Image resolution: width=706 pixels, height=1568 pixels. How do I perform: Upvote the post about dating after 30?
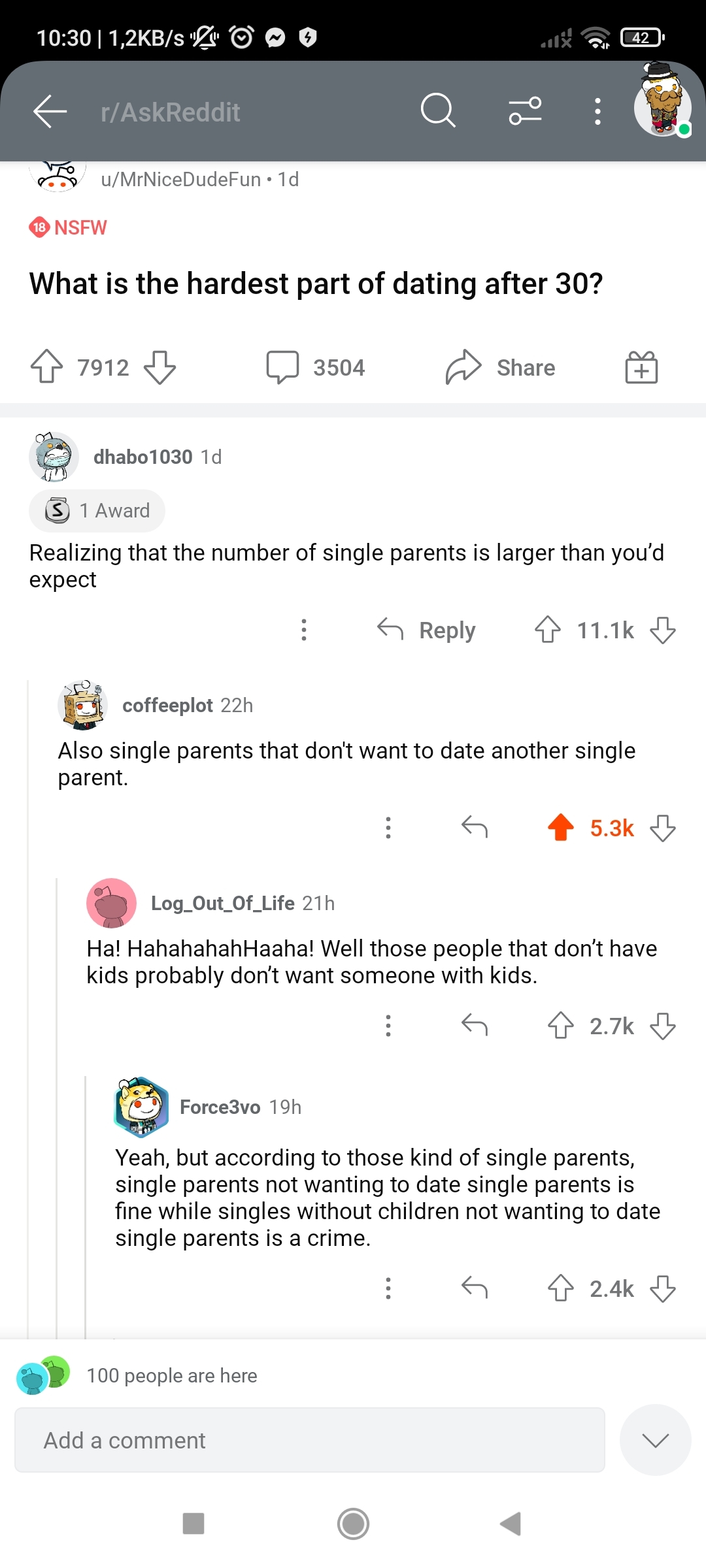(47, 367)
